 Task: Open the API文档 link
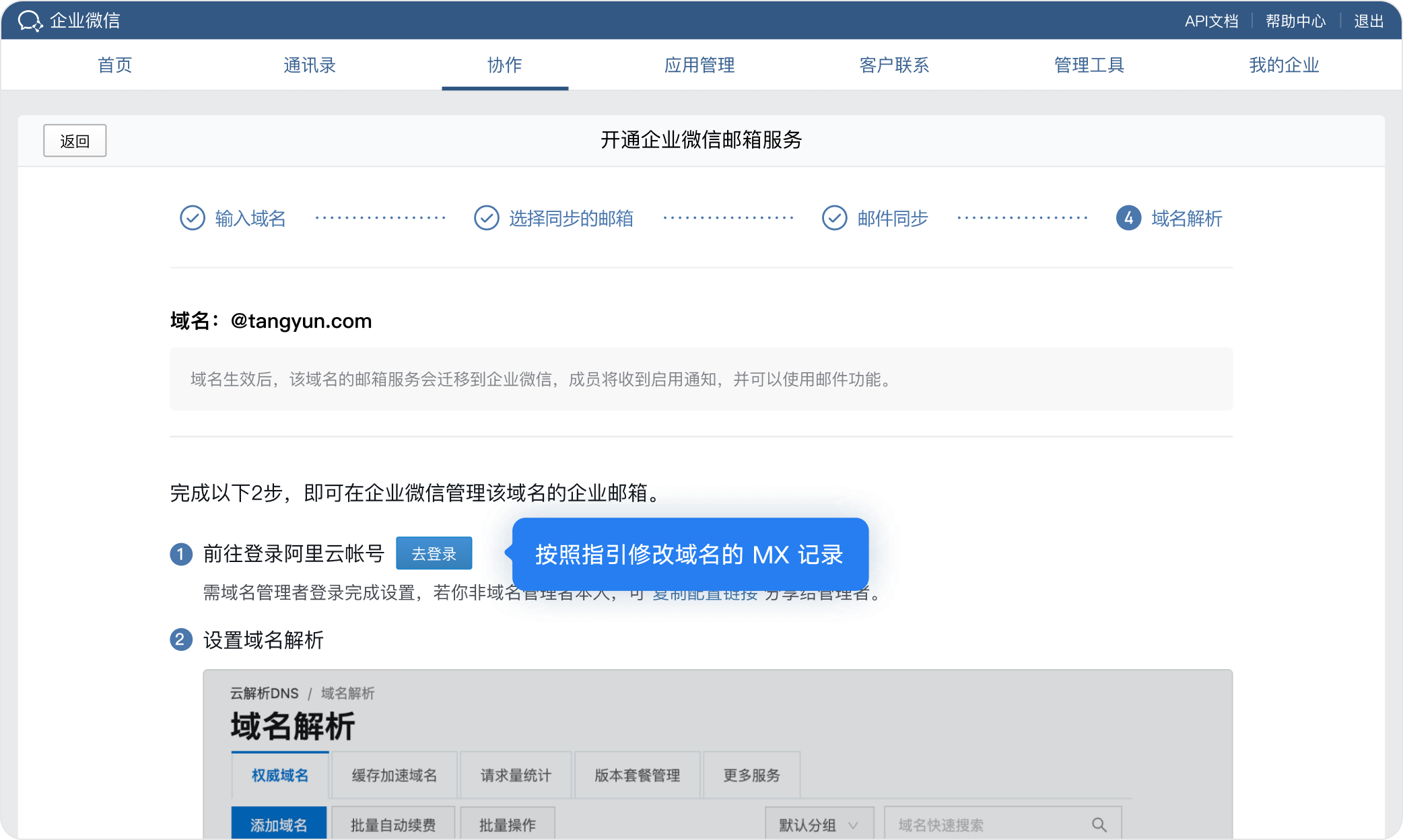pyautogui.click(x=1211, y=21)
